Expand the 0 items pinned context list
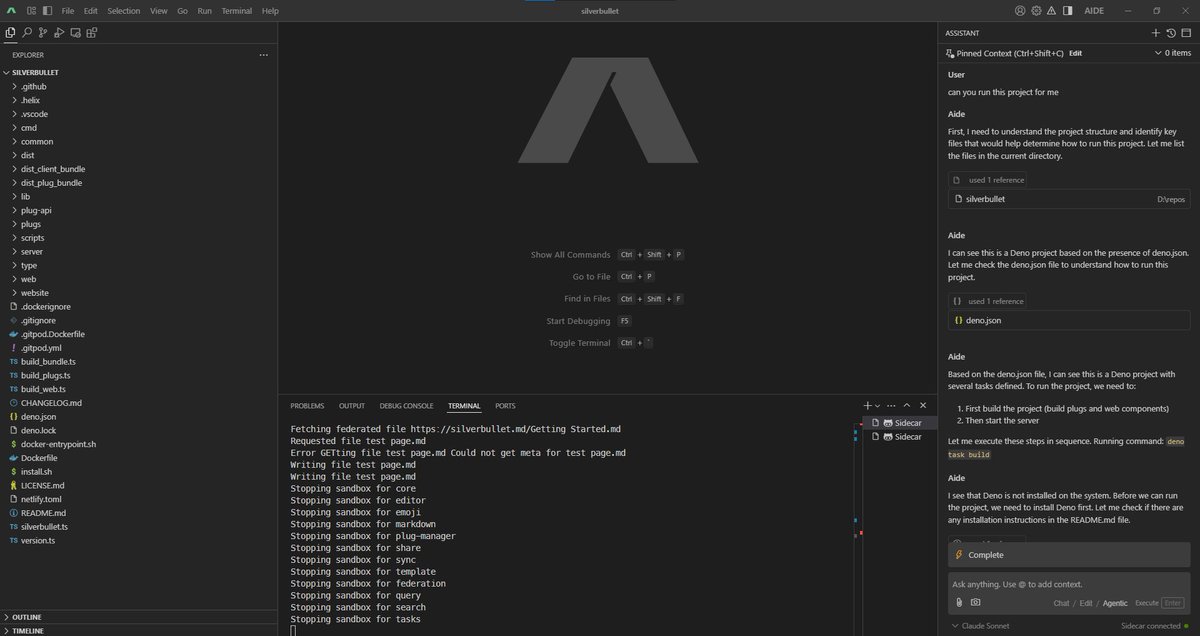1200x636 pixels. (1172, 53)
